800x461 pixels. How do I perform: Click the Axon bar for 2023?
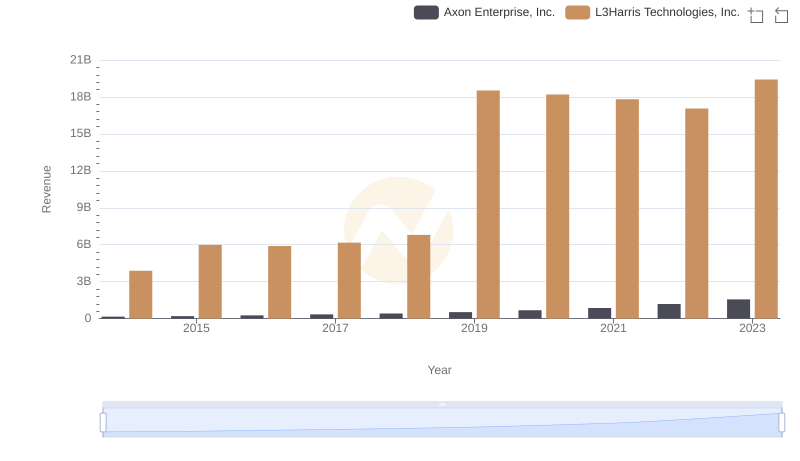(738, 309)
